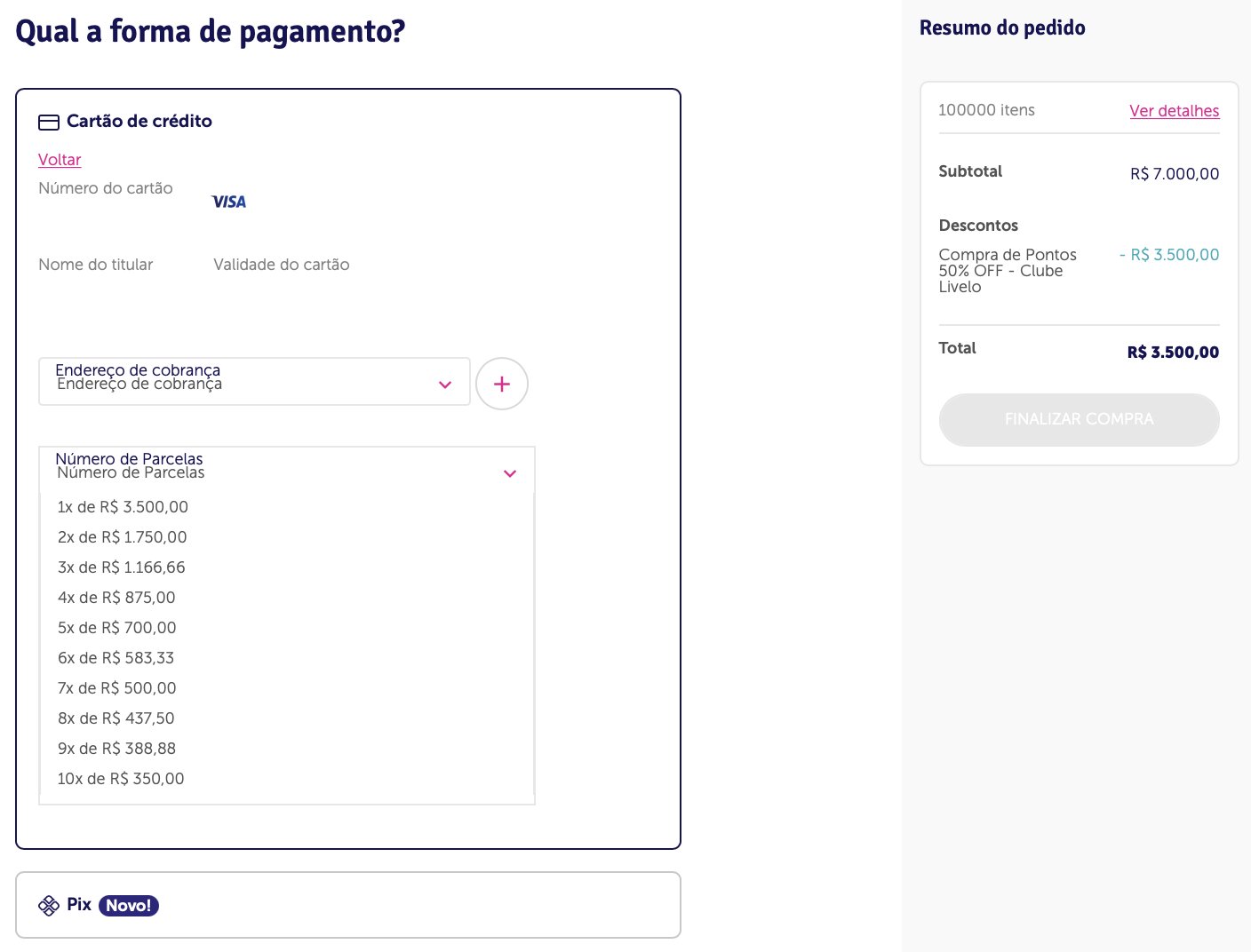1251x952 pixels.
Task: Select the Pix payment option
Action: [x=348, y=905]
